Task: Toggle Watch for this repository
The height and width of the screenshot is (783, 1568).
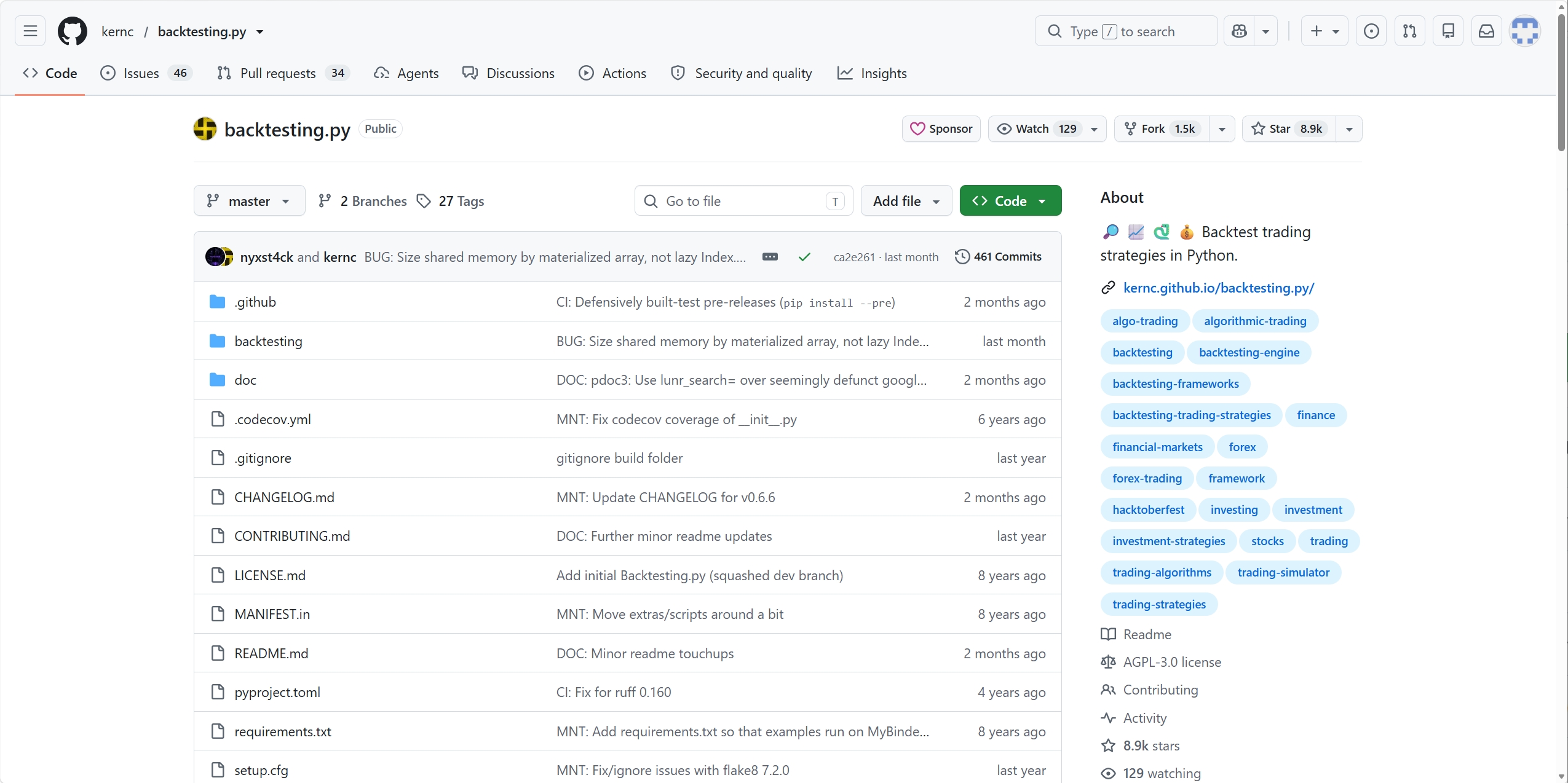Action: pos(1047,128)
